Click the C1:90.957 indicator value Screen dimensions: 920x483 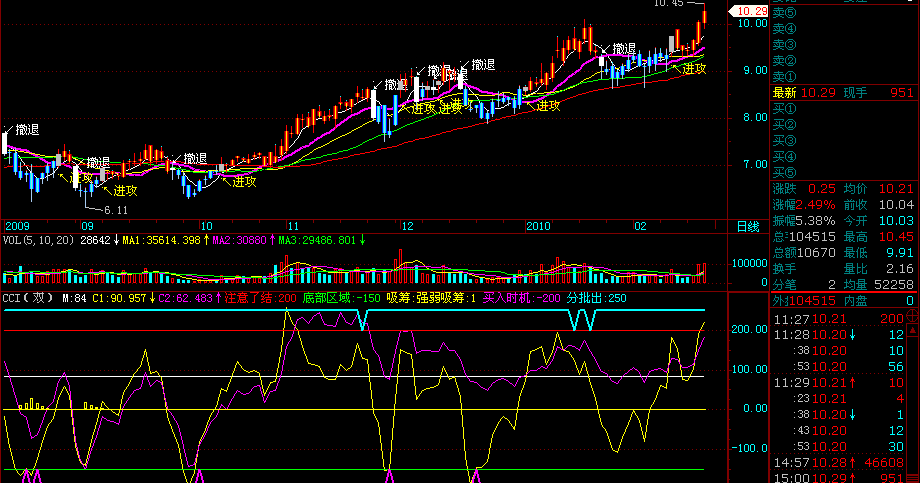pos(119,298)
